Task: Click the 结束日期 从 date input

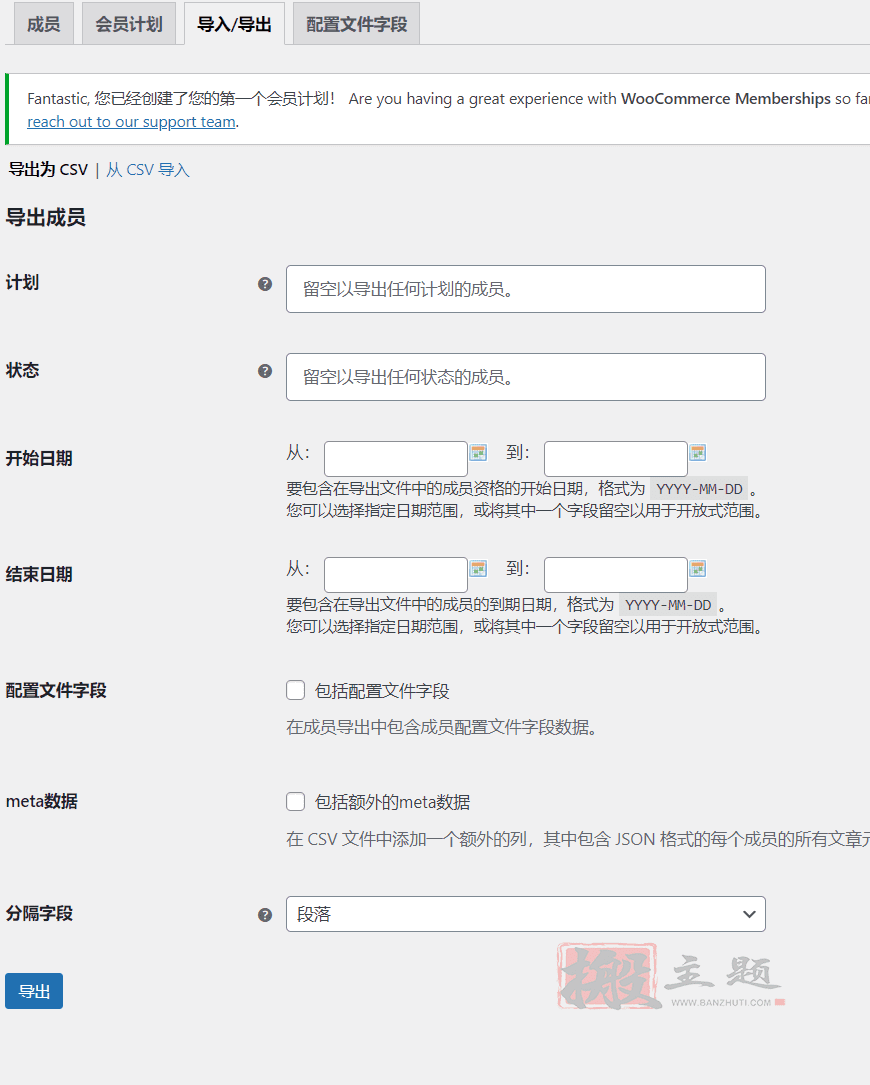Action: (x=396, y=574)
